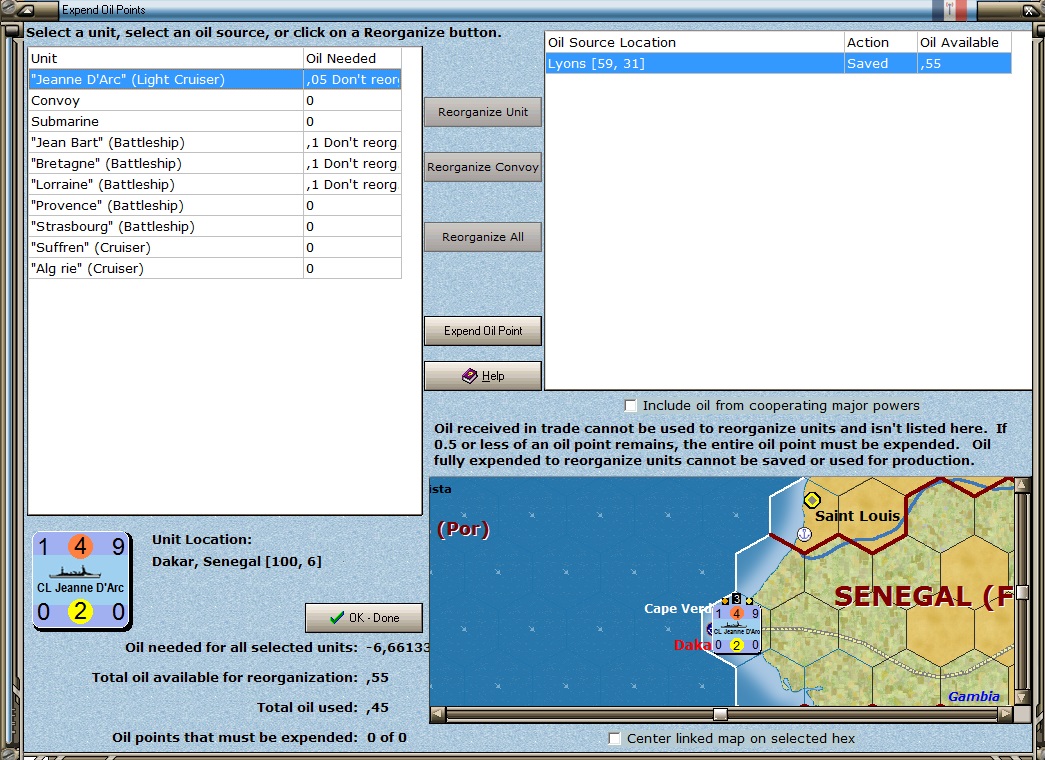Enable Include oil from cooperating major powers
Viewport: 1045px width, 760px height.
tap(630, 405)
